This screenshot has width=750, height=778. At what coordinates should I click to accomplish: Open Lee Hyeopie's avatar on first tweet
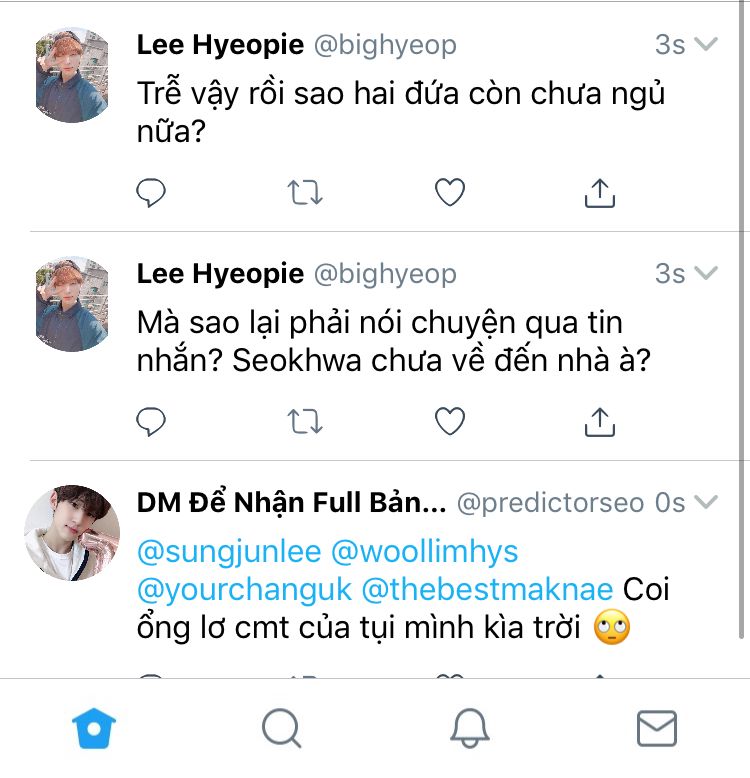(71, 75)
